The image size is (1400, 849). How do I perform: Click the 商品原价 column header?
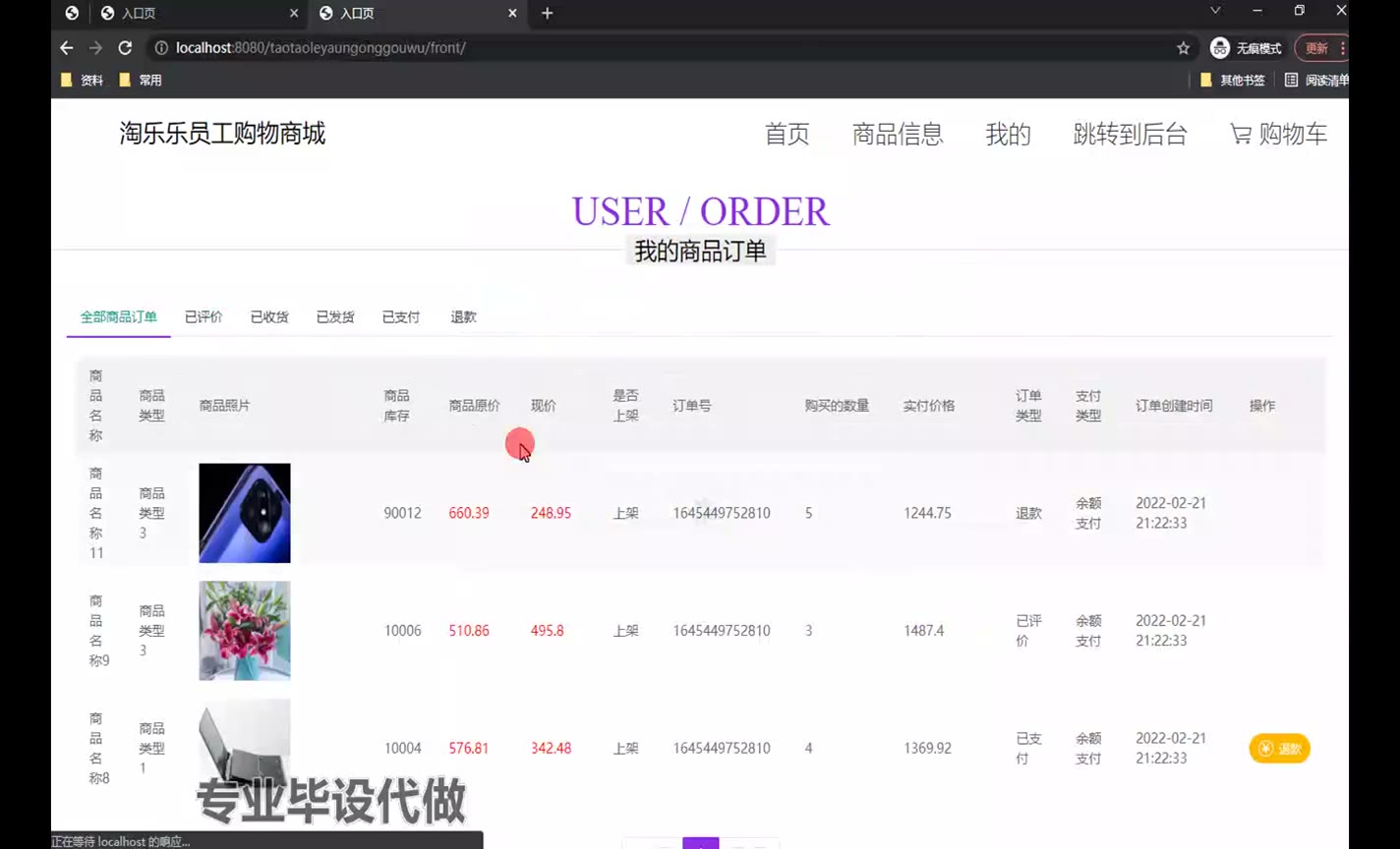475,406
